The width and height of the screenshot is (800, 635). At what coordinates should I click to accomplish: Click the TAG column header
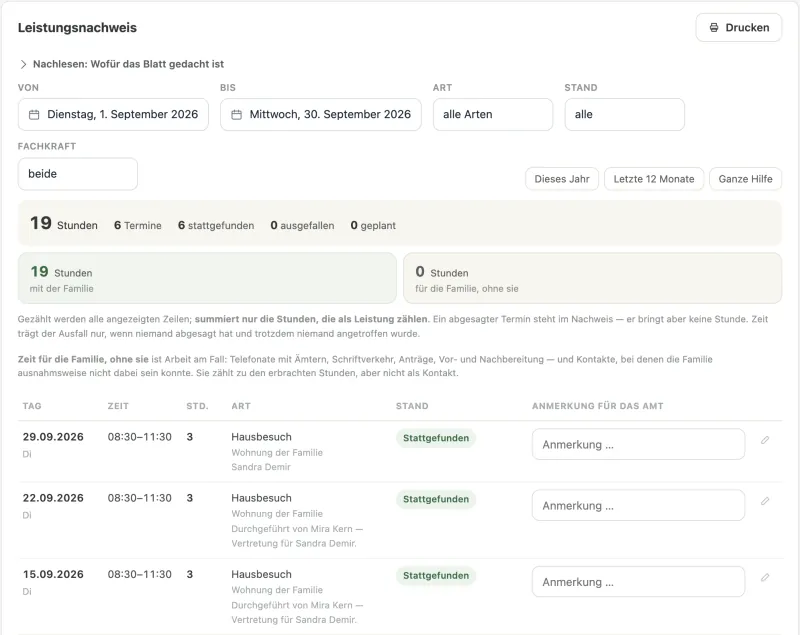click(32, 406)
